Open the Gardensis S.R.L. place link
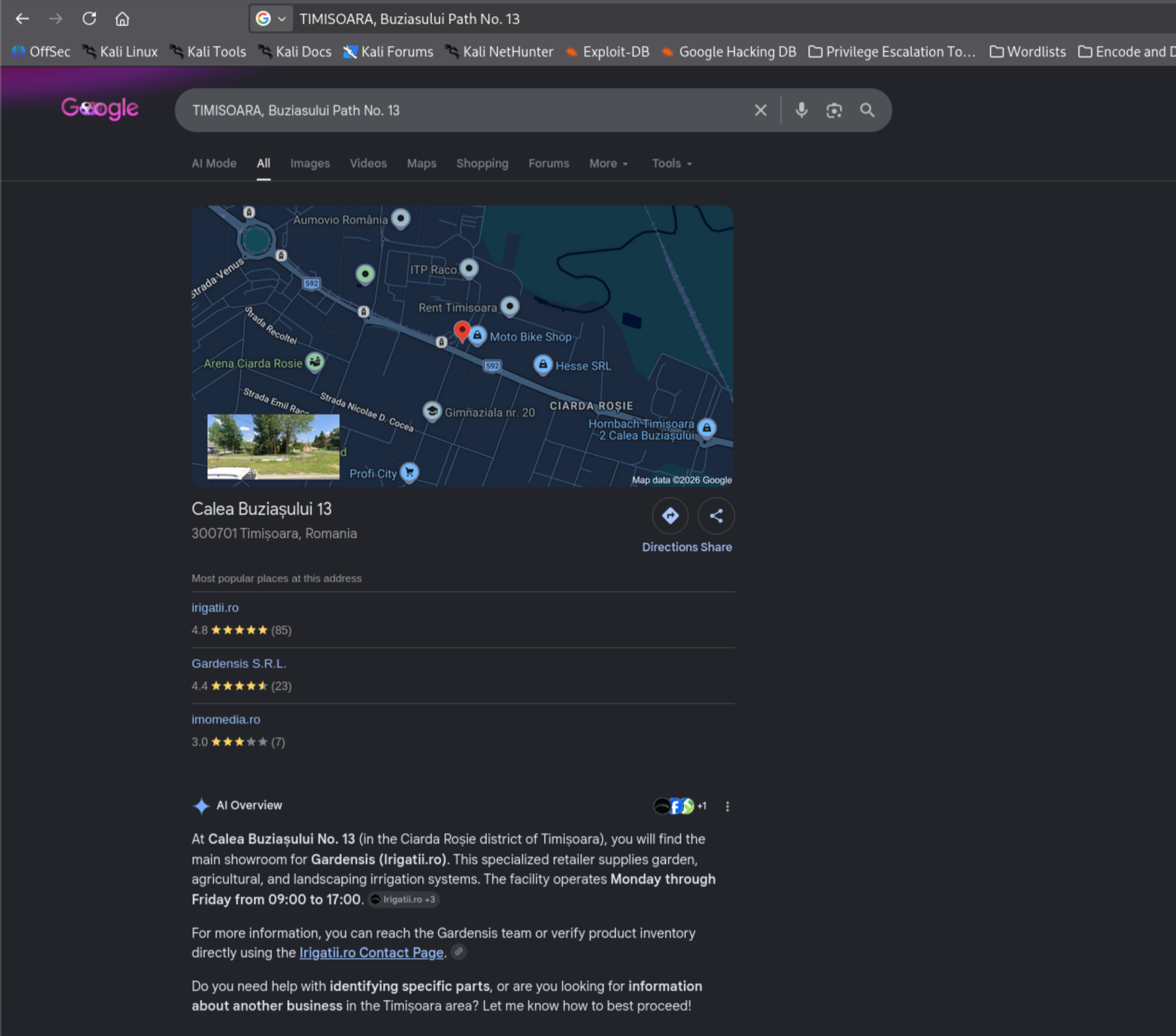Screen dimensions: 1176x1036 click(x=239, y=663)
